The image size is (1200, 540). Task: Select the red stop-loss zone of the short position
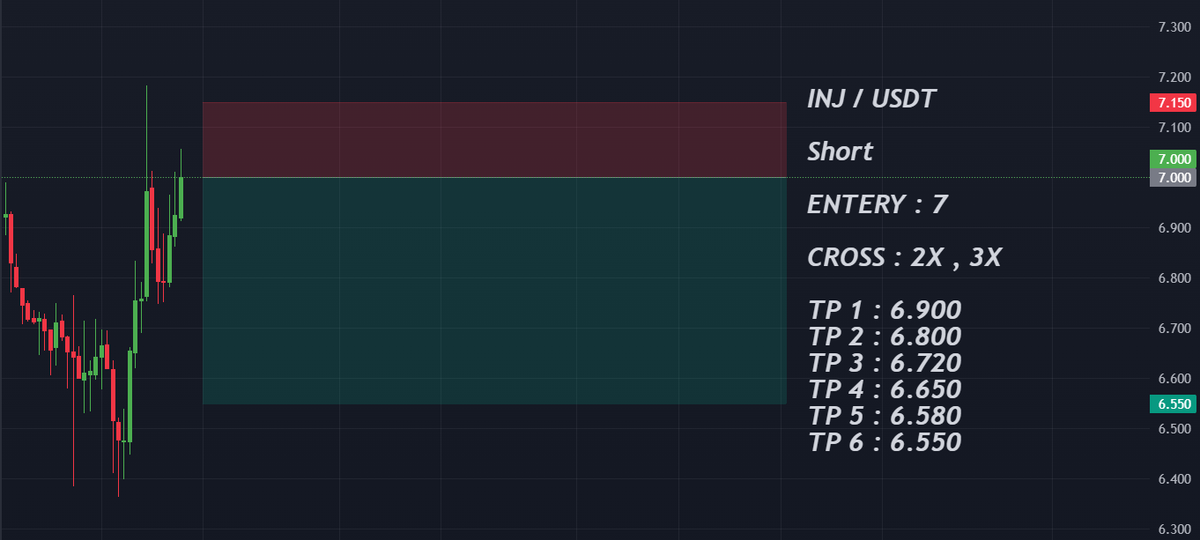coord(494,139)
